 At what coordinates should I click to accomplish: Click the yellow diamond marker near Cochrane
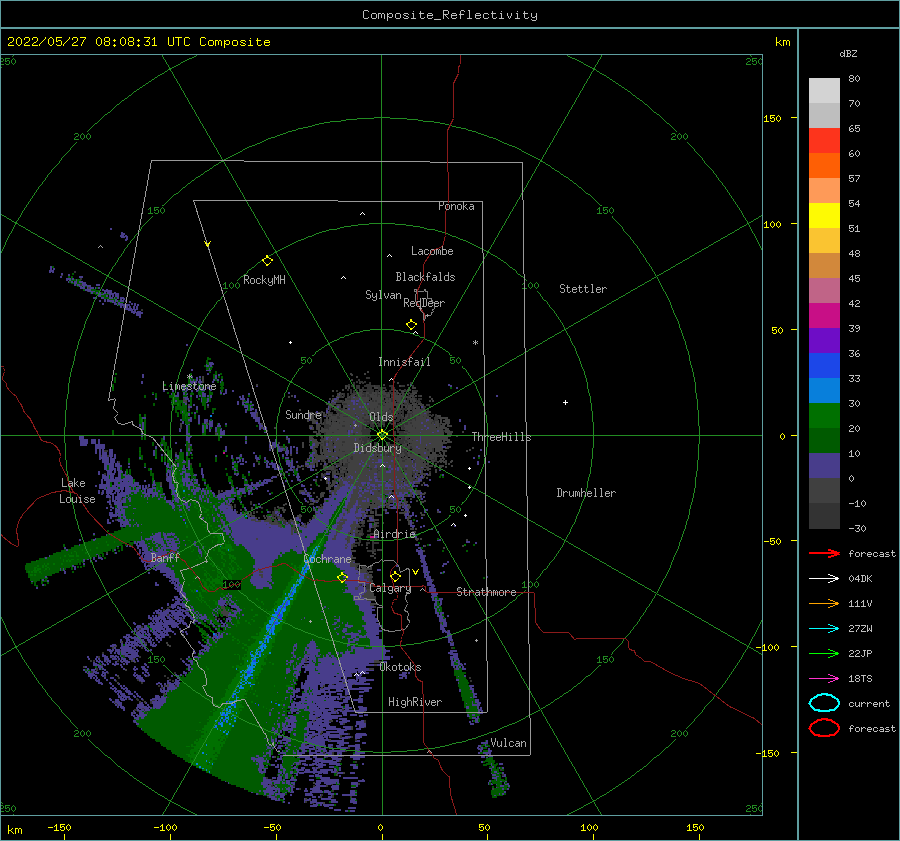point(342,578)
